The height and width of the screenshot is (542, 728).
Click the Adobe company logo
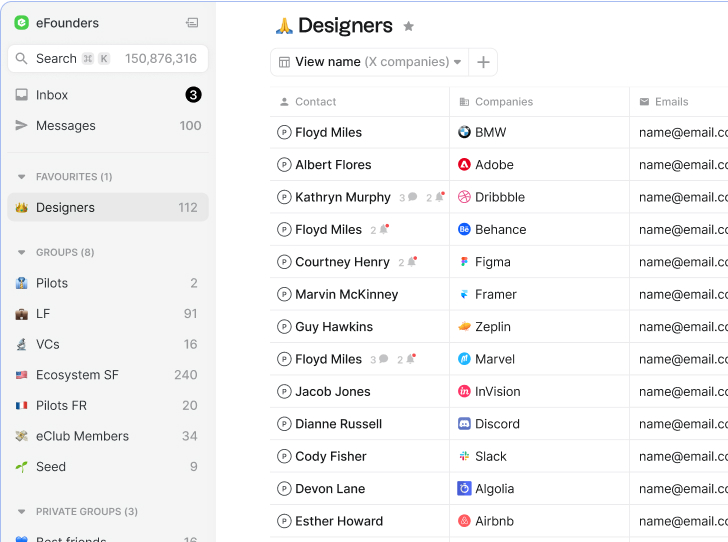pyautogui.click(x=464, y=164)
